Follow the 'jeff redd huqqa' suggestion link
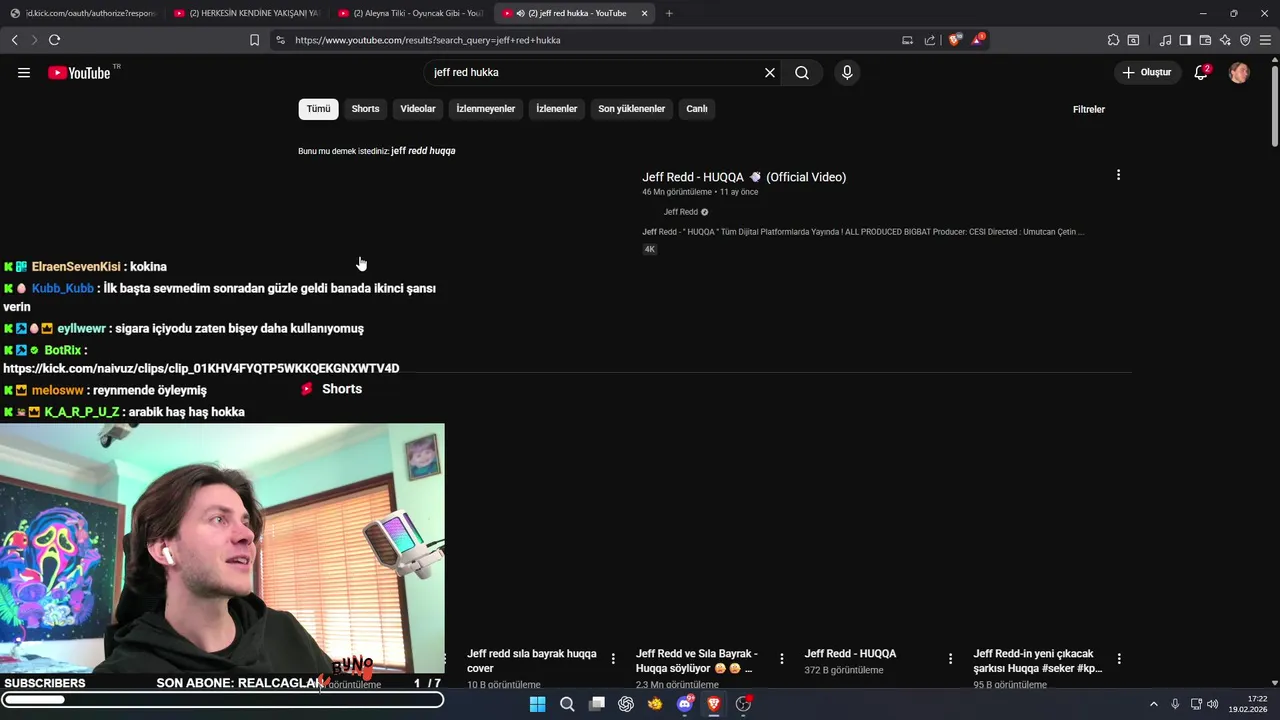Screen dimensions: 1280x720 pyautogui.click(x=423, y=151)
